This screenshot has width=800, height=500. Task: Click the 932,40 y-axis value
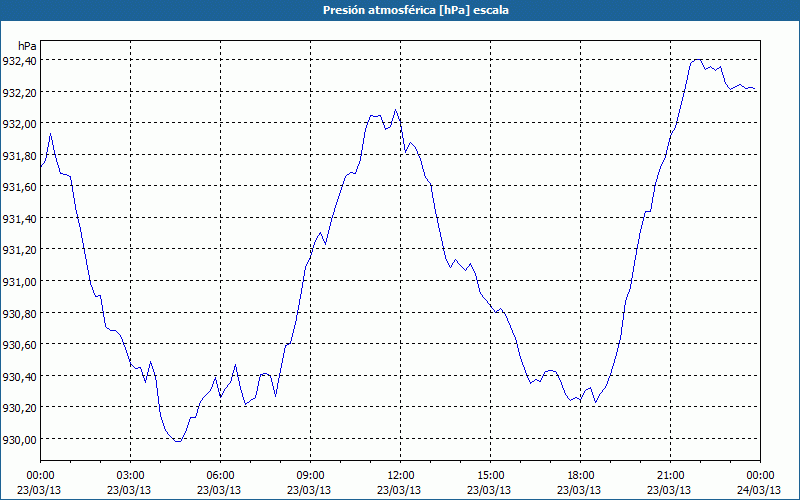(x=19, y=61)
